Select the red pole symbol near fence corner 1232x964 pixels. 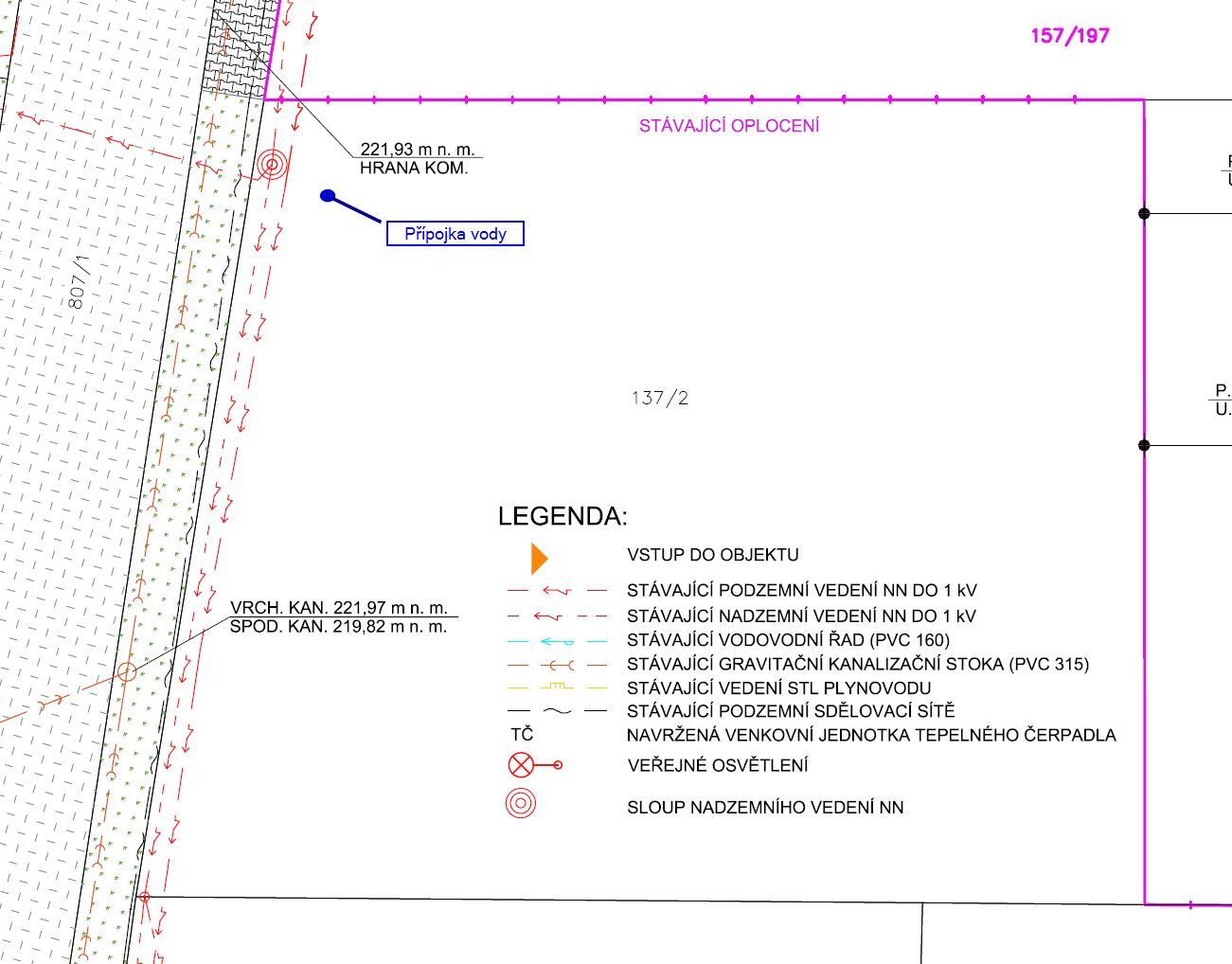(x=272, y=165)
